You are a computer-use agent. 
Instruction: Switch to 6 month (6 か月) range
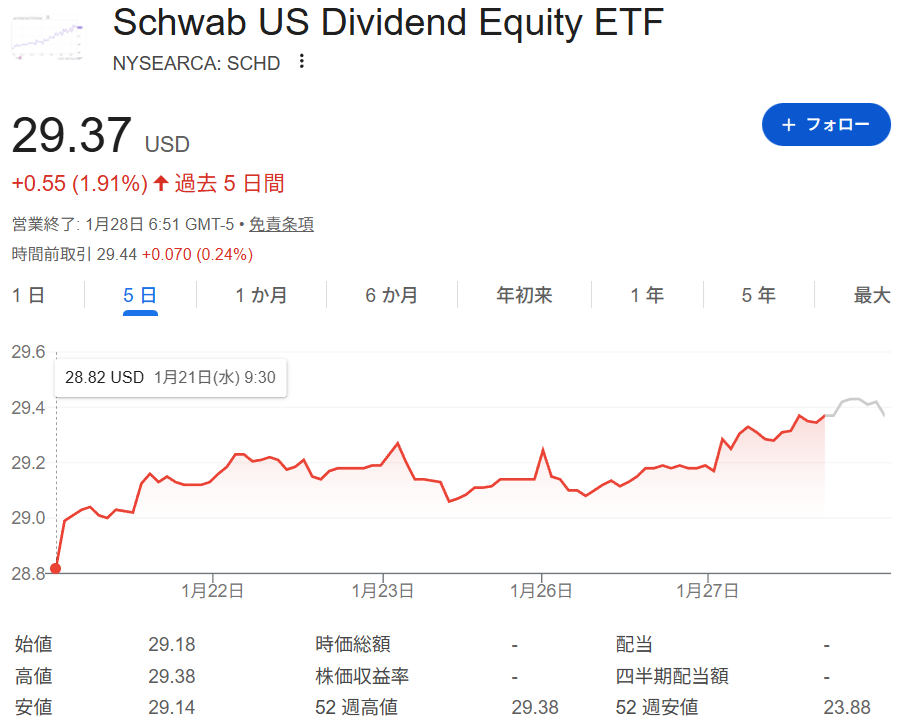click(x=392, y=295)
